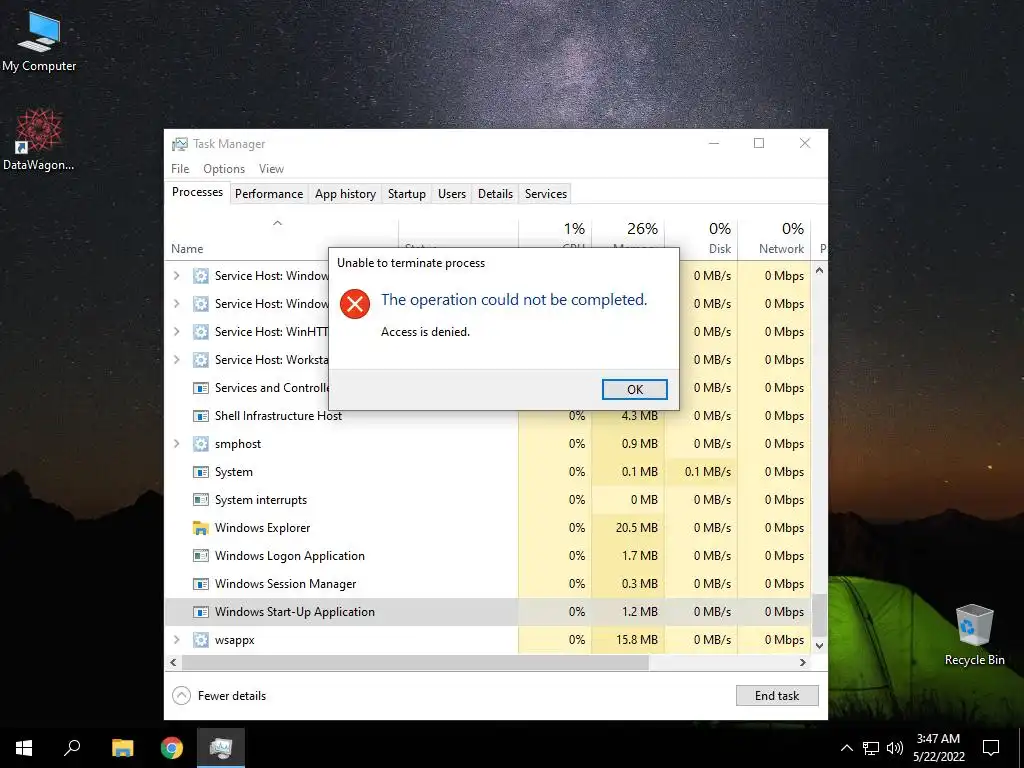Open taskbar search magnifier

(72, 748)
